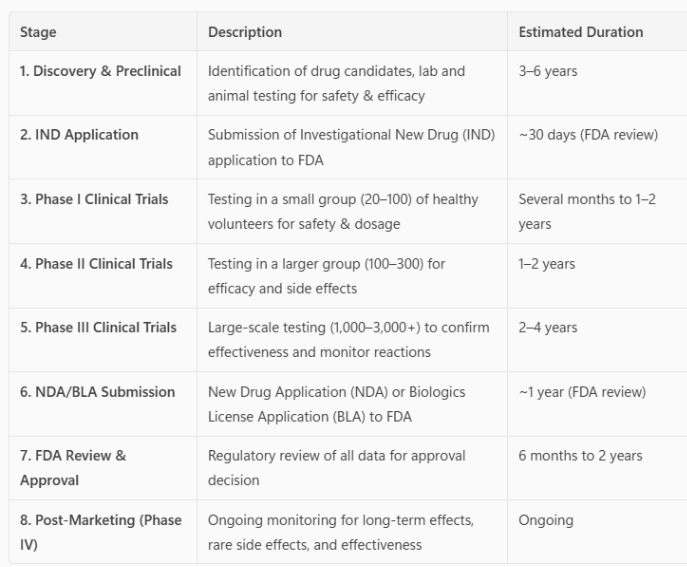687x567 pixels.
Task: Click the ~1 year (FDA review) cell
Action: click(582, 392)
